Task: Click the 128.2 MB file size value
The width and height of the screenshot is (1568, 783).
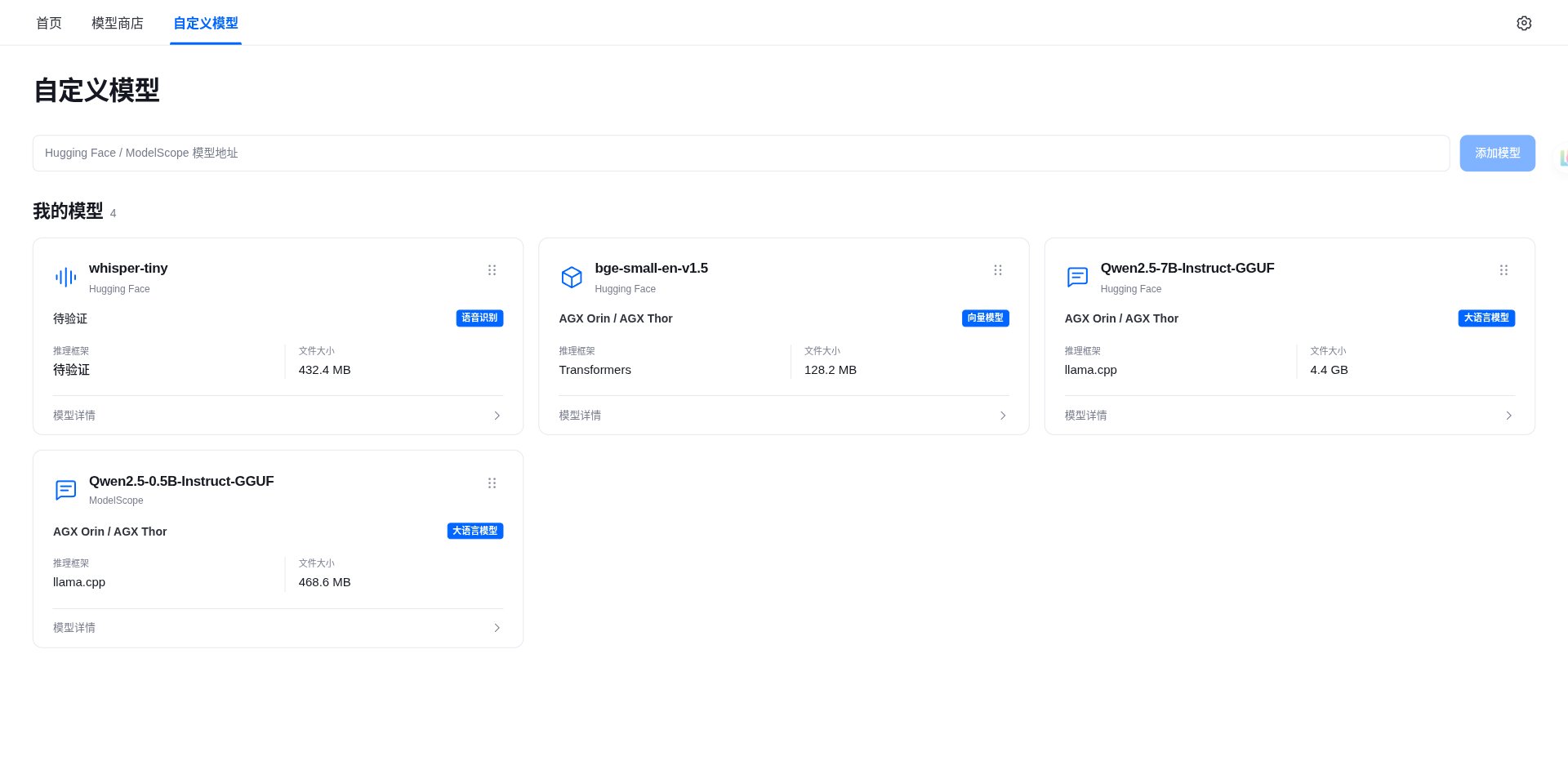Action: pyautogui.click(x=831, y=370)
